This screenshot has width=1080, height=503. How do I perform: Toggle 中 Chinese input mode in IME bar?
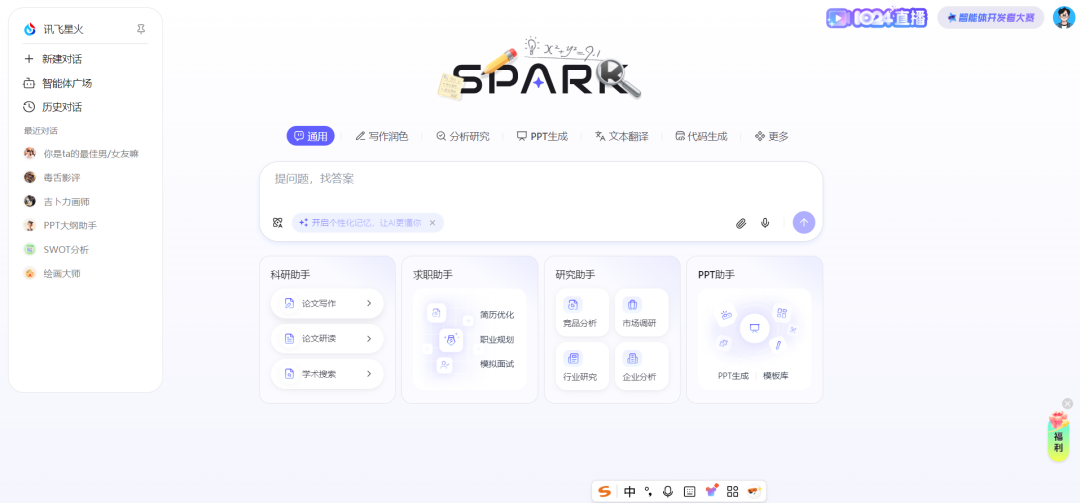[x=630, y=491]
